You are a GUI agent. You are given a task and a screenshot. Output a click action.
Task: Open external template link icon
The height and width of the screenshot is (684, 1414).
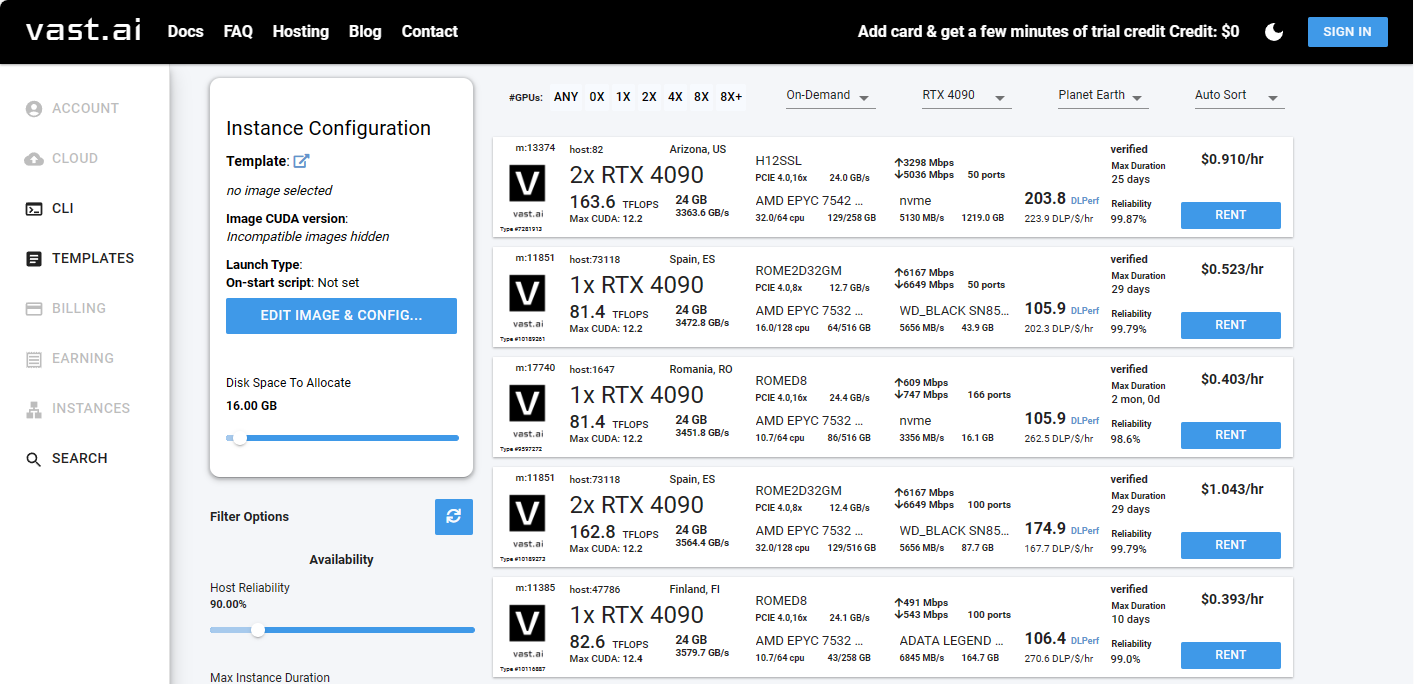coord(301,161)
